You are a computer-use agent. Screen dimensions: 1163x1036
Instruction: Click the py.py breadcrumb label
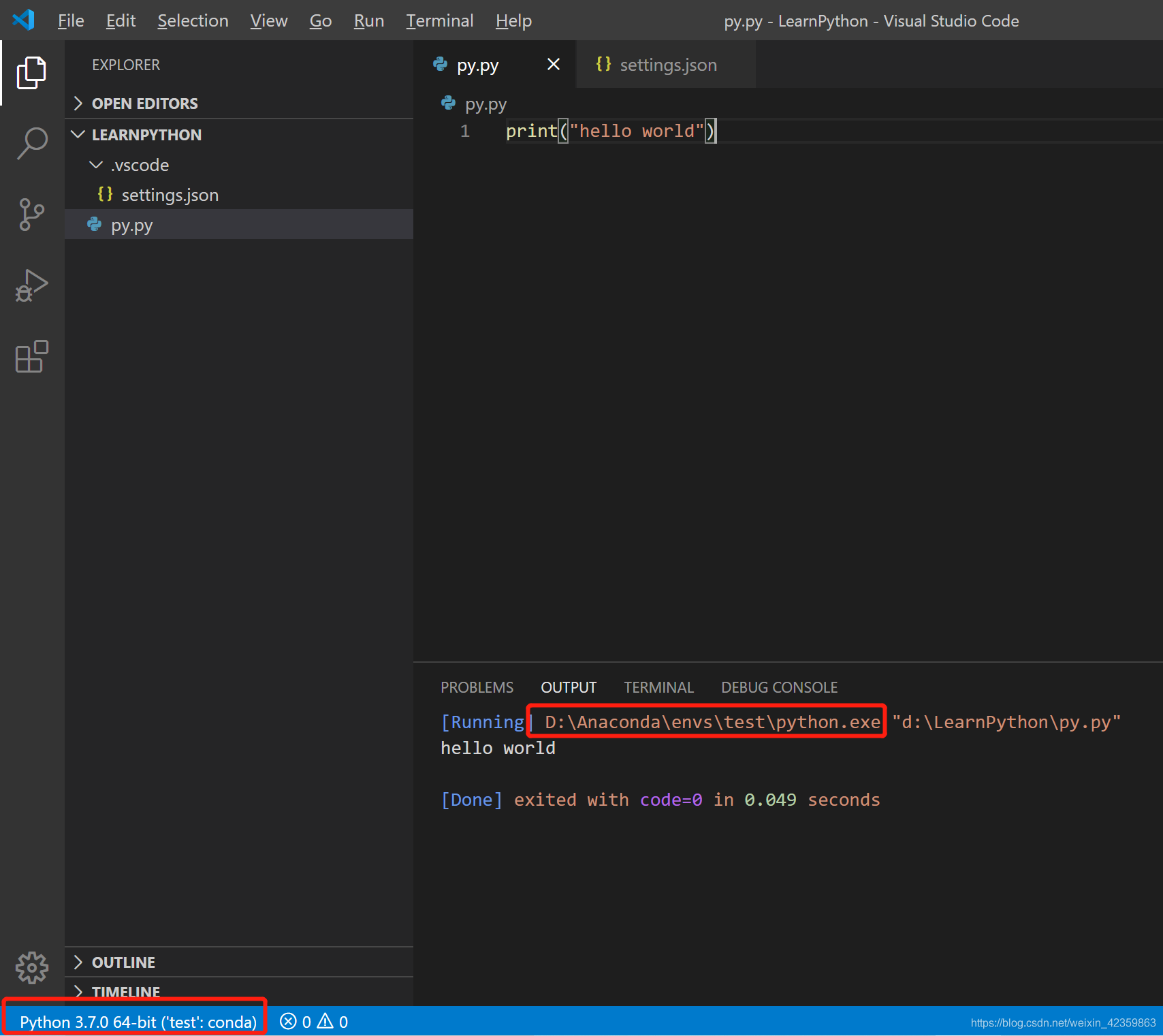pos(486,104)
